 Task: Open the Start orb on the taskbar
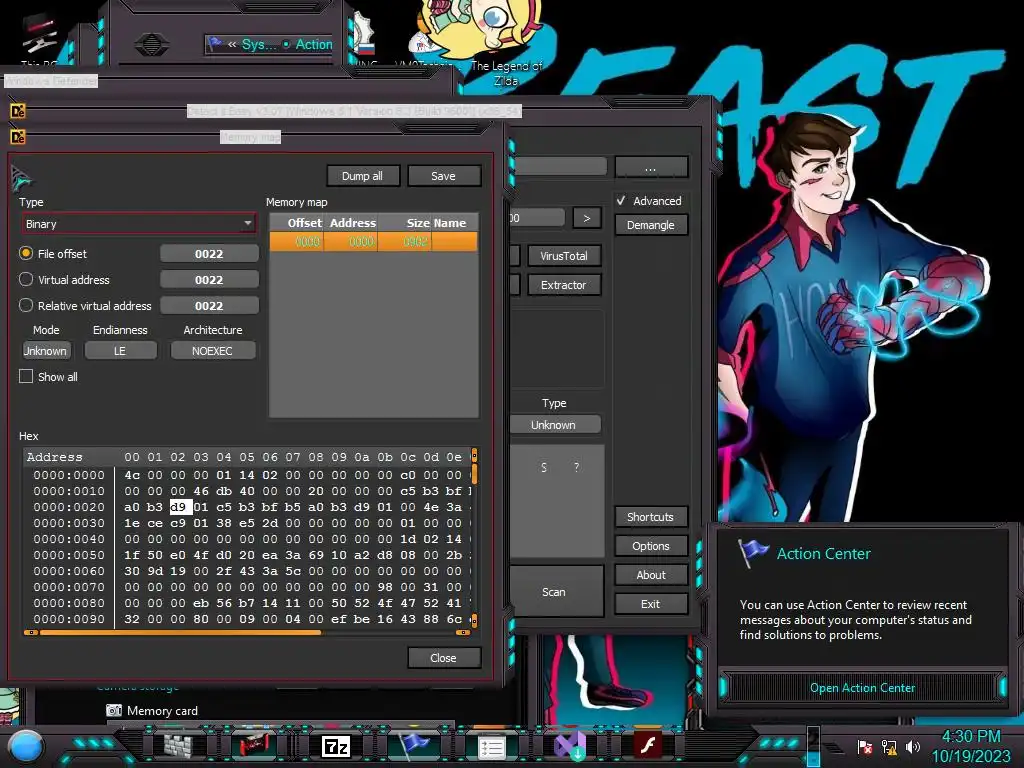click(x=26, y=746)
